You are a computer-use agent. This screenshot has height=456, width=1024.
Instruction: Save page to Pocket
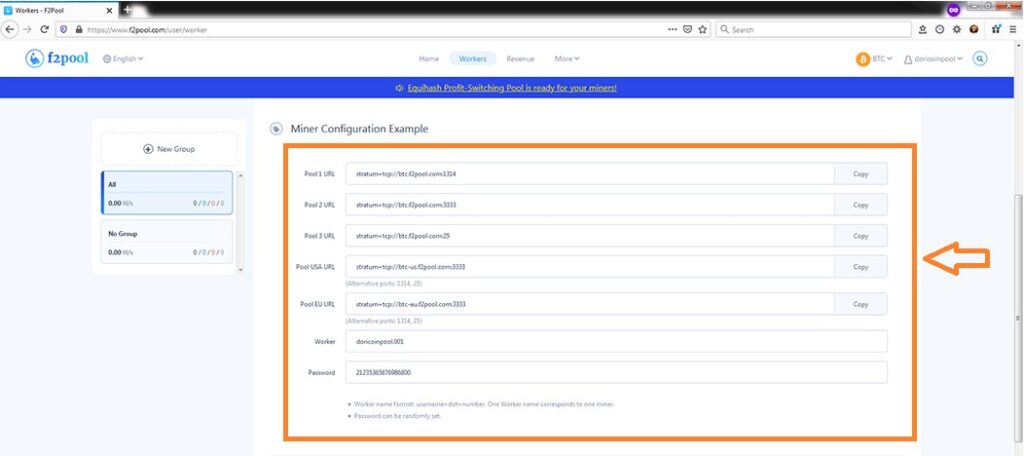[687, 29]
